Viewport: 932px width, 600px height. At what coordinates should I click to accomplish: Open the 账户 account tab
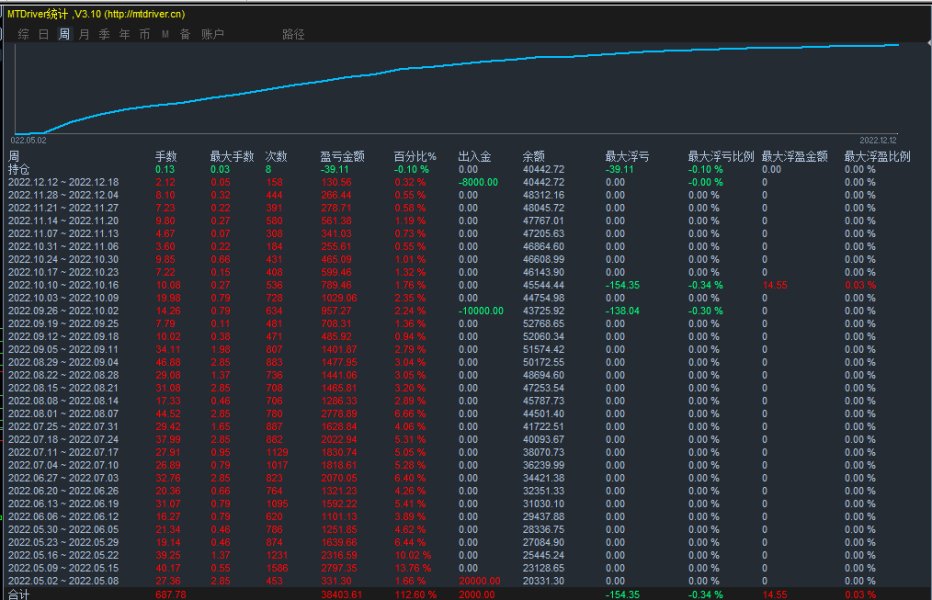[212, 34]
